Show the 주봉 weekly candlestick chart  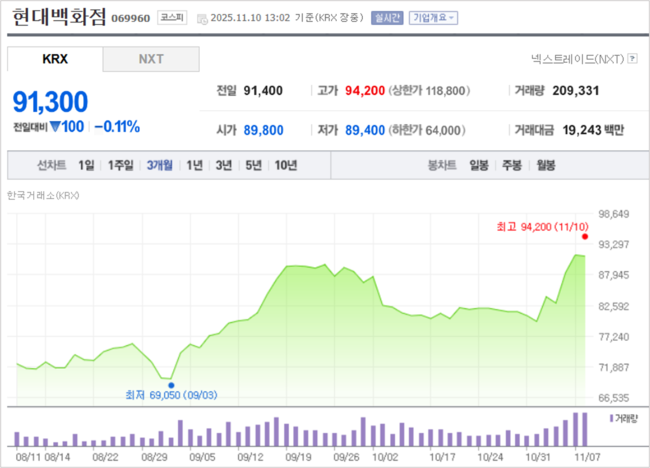[513, 165]
